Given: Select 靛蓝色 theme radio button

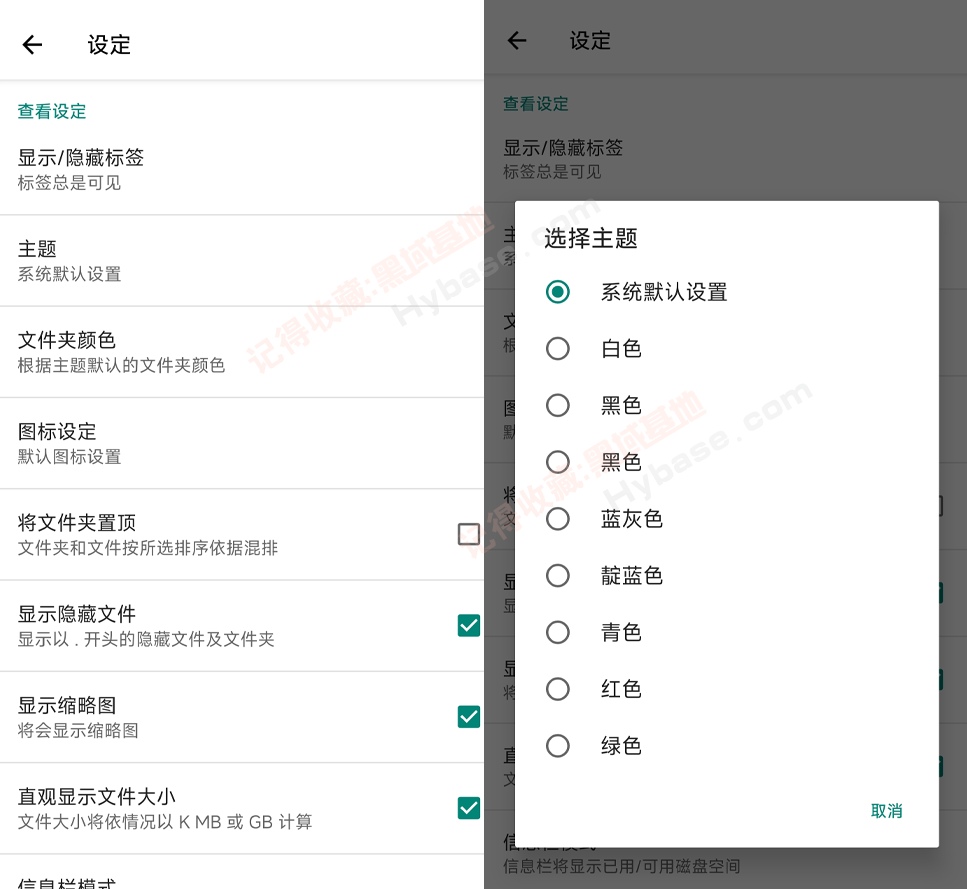Looking at the screenshot, I should 558,575.
